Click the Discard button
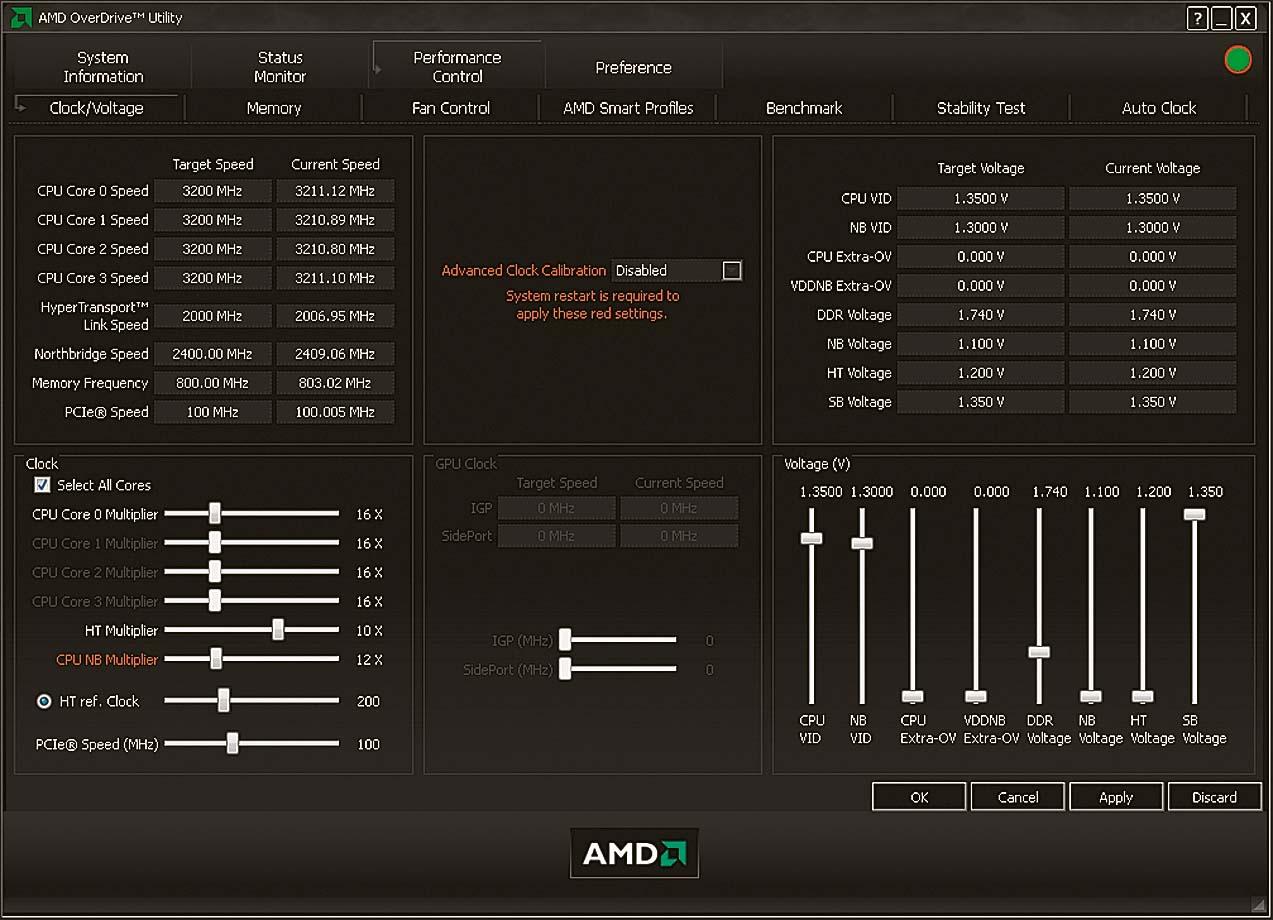The width and height of the screenshot is (1273, 920). (x=1214, y=797)
